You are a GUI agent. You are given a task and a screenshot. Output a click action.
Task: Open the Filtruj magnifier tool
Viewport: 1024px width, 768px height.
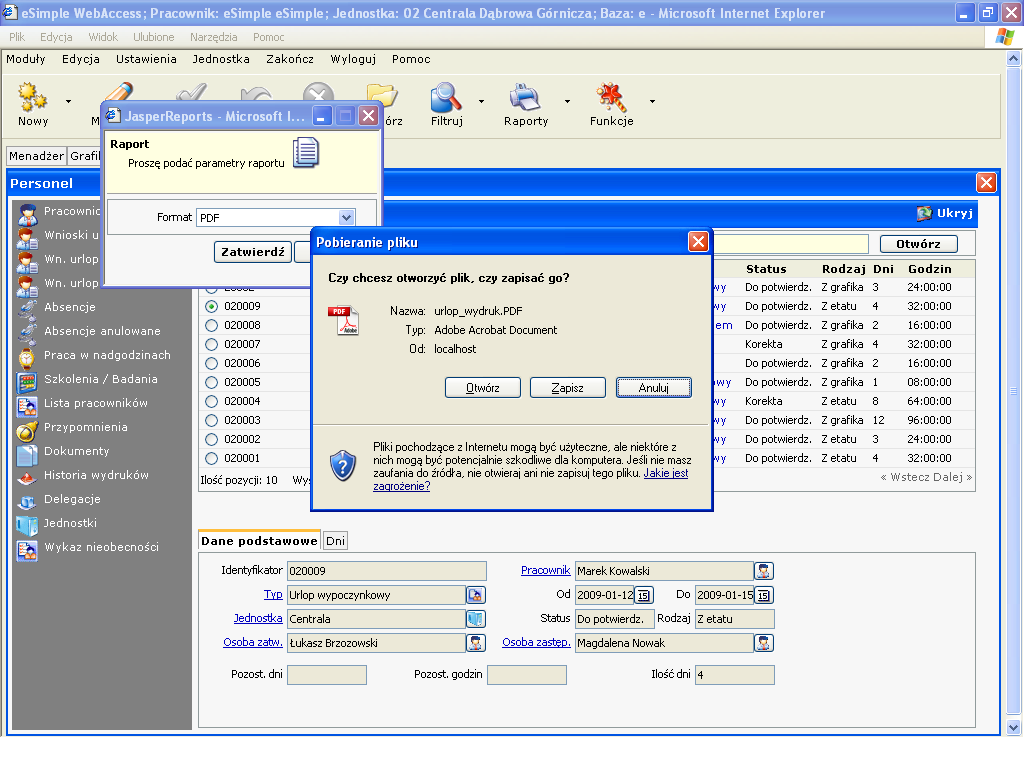(447, 97)
